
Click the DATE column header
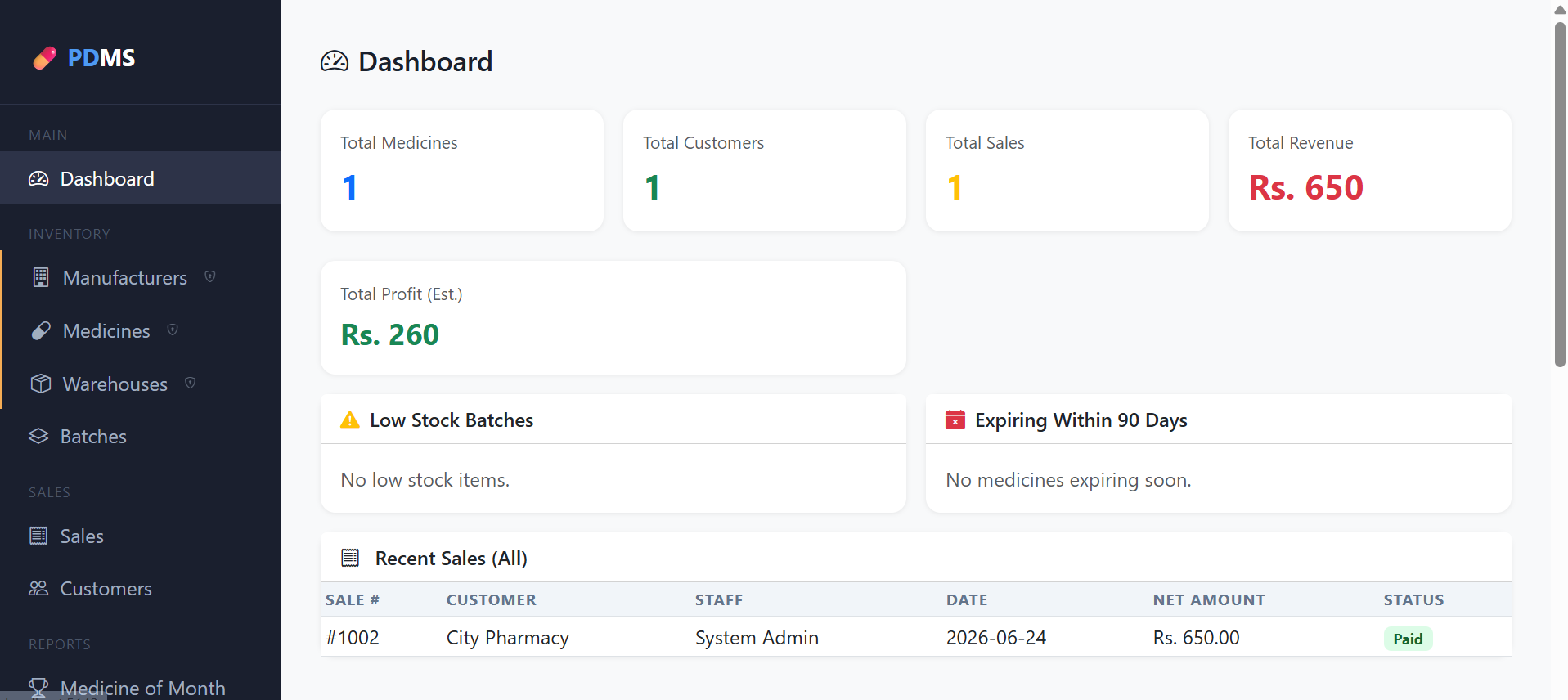point(967,600)
